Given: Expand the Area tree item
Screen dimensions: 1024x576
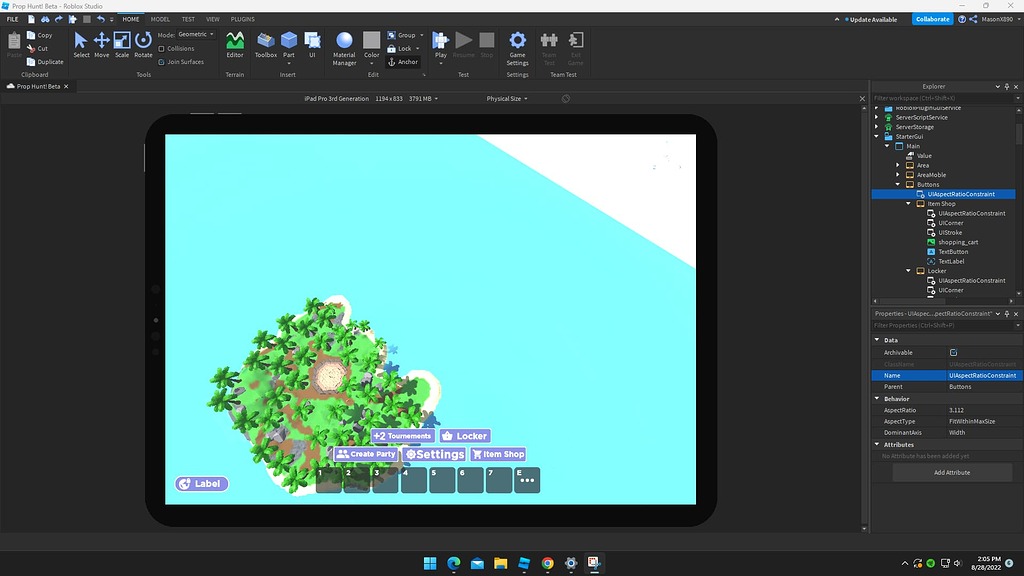Looking at the screenshot, I should [x=899, y=164].
